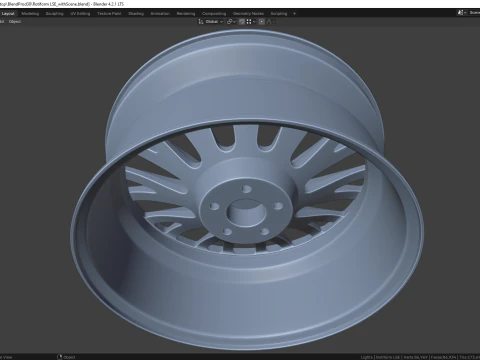Open the Object menu in viewport header
The image size is (480, 360).
15,22
